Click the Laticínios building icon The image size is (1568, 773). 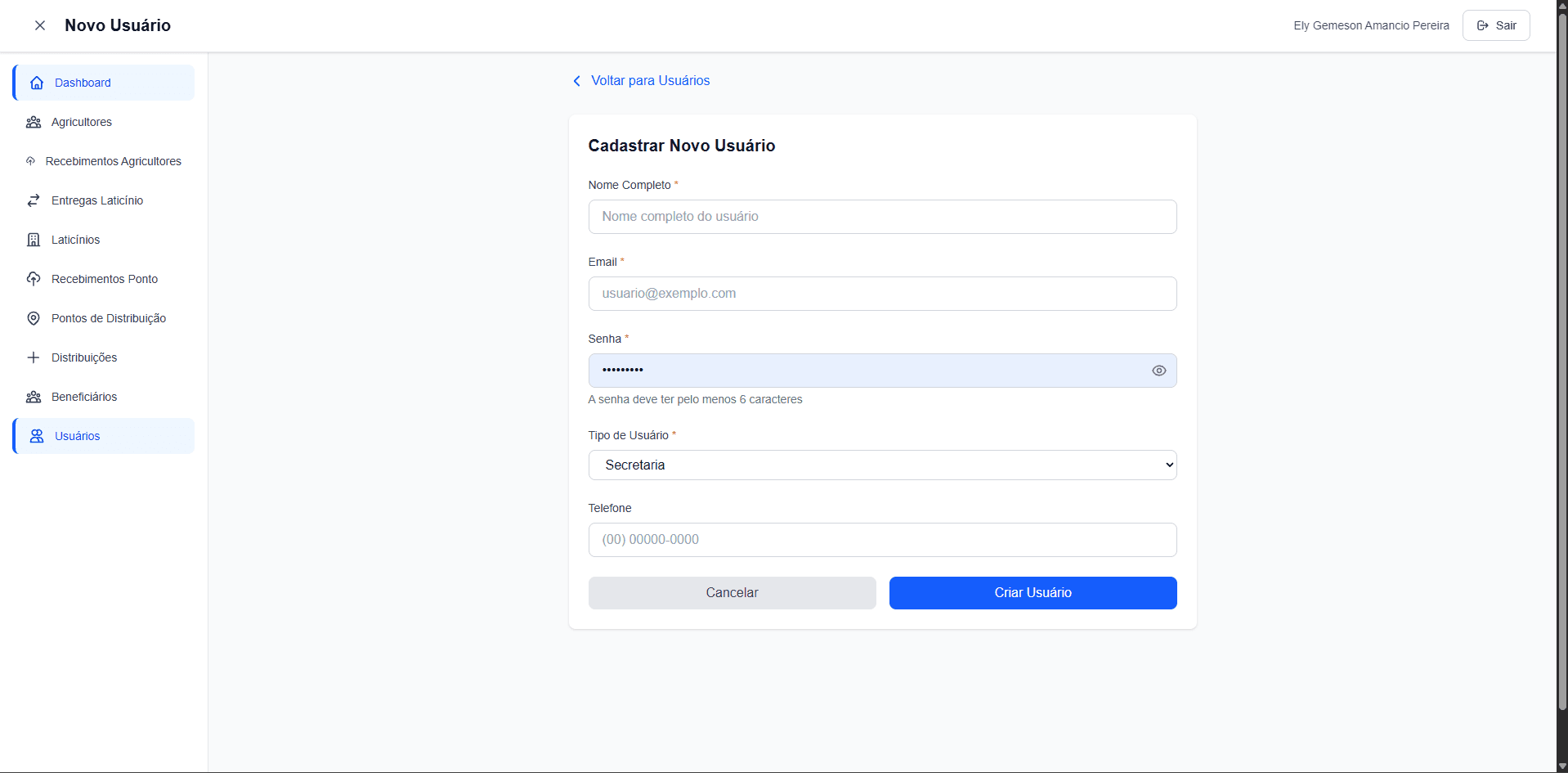tap(34, 240)
